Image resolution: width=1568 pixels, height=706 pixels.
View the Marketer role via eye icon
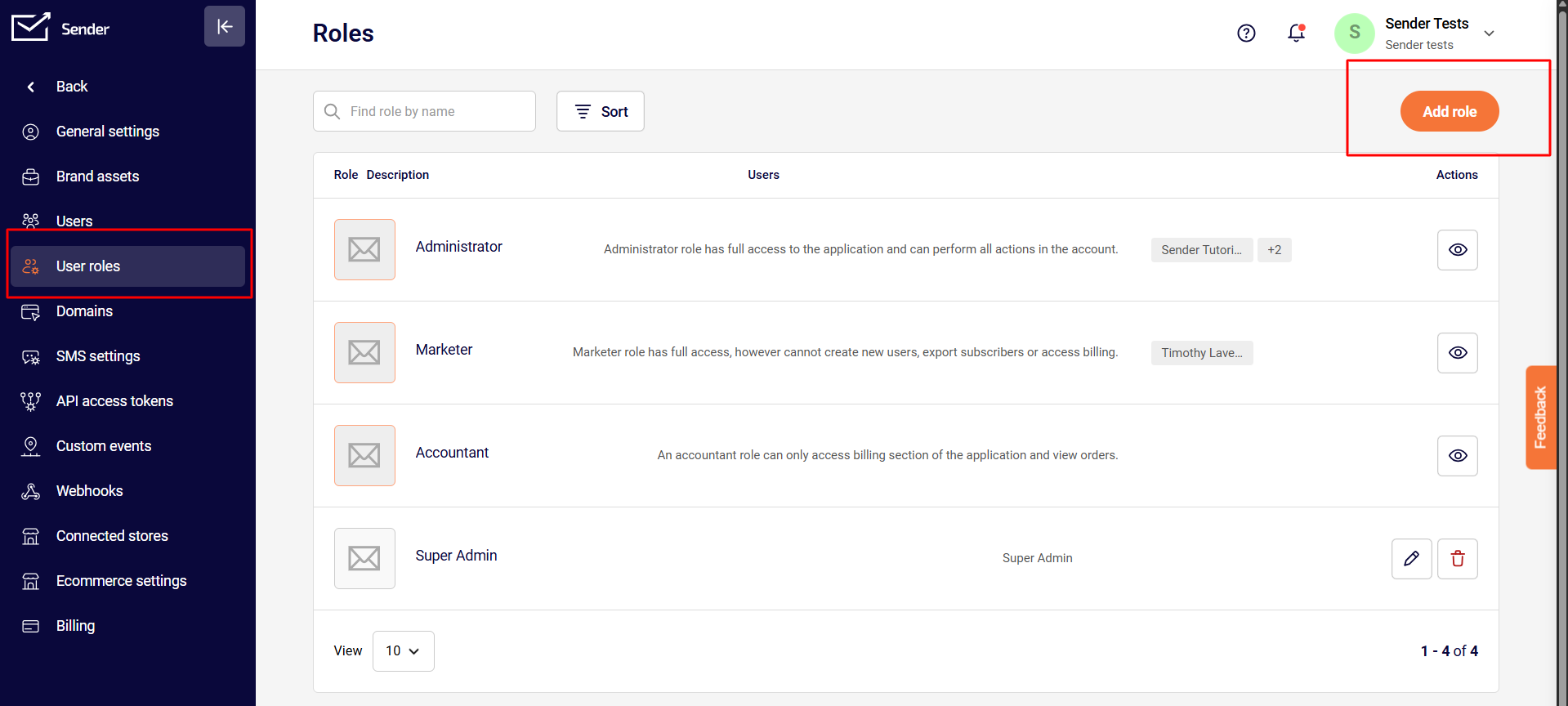click(1458, 353)
